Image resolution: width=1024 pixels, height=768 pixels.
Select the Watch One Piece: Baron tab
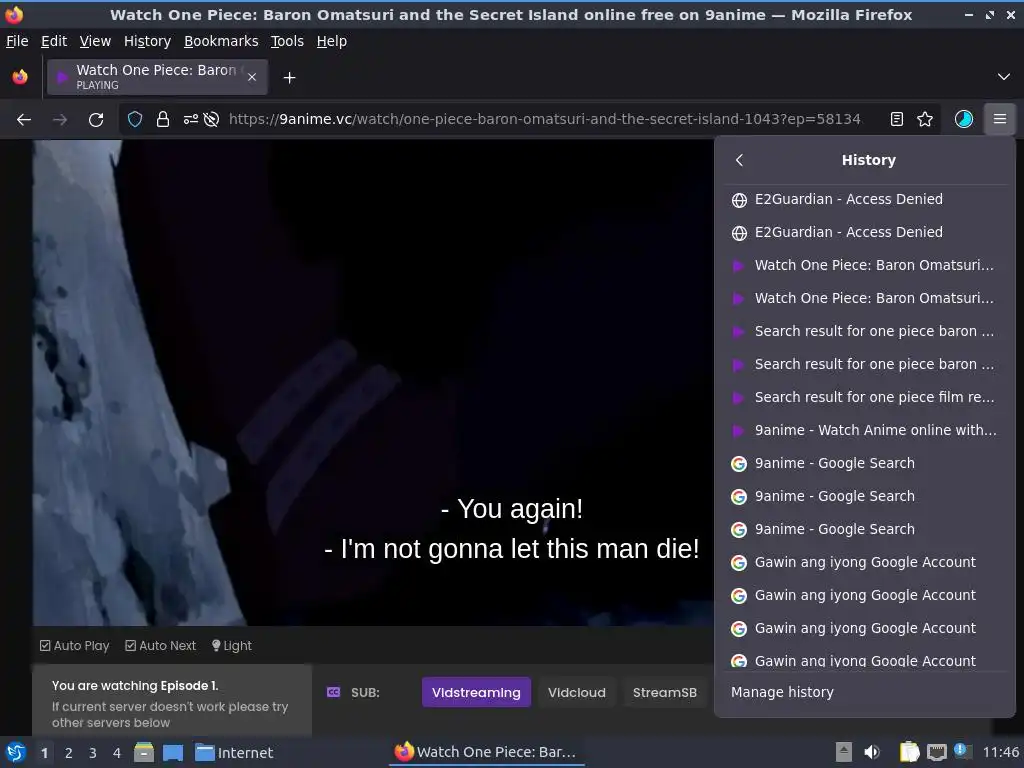[x=157, y=77]
